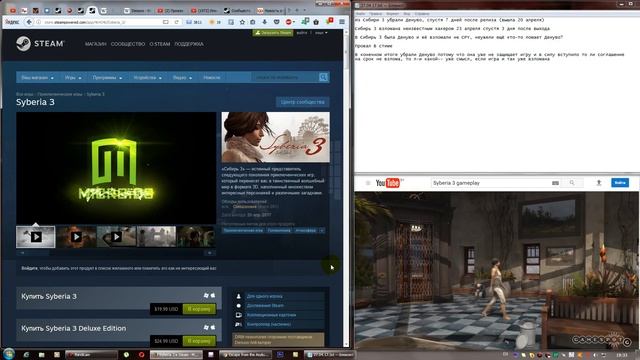Viewport: 640px width, 360px height.
Task: Click the green install Steam button
Action: point(273,33)
